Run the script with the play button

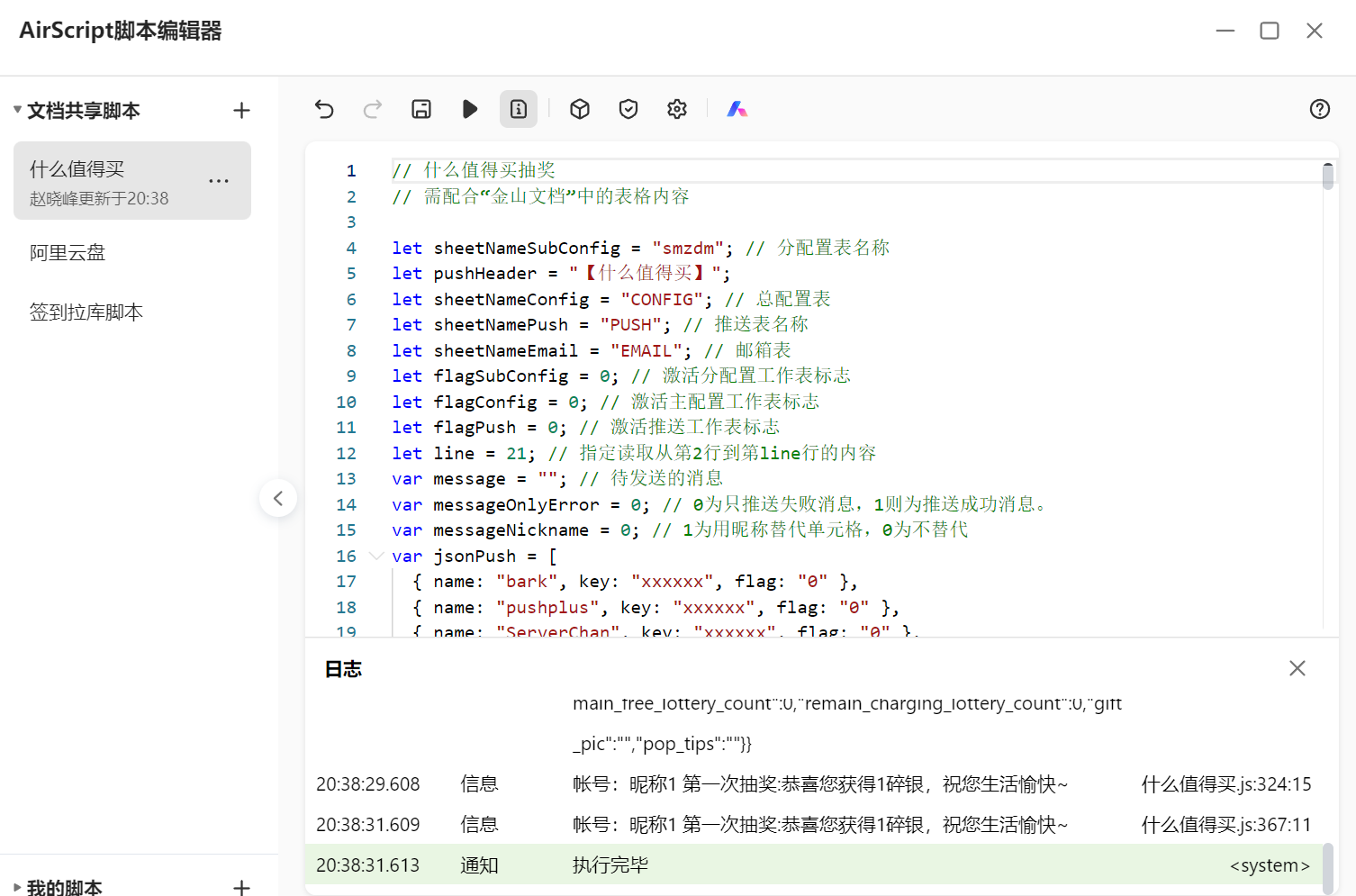pos(470,109)
